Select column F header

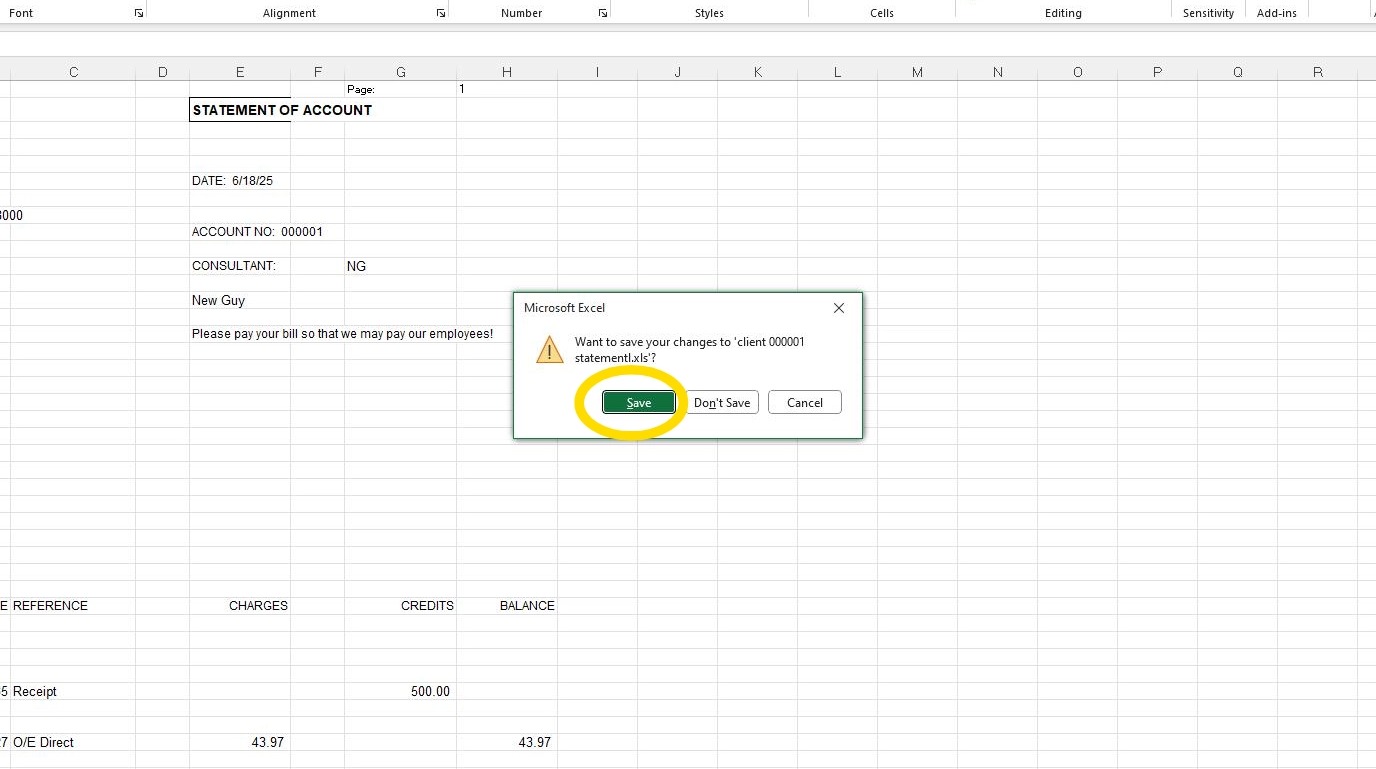[318, 72]
